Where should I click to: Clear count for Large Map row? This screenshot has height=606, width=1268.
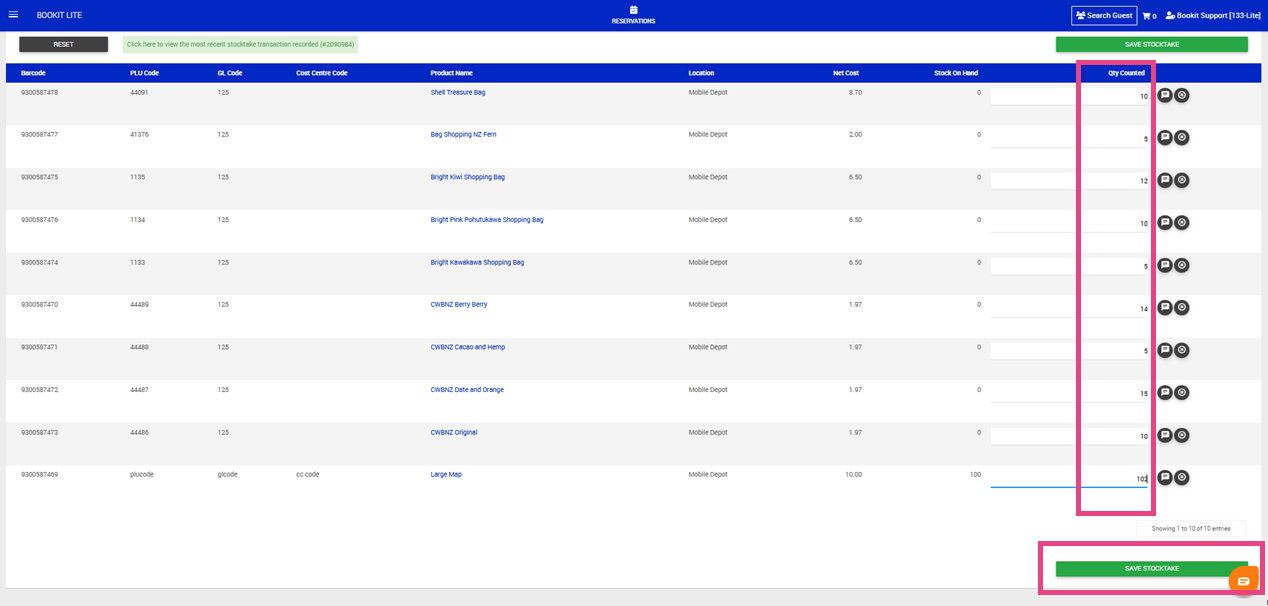pos(1182,478)
